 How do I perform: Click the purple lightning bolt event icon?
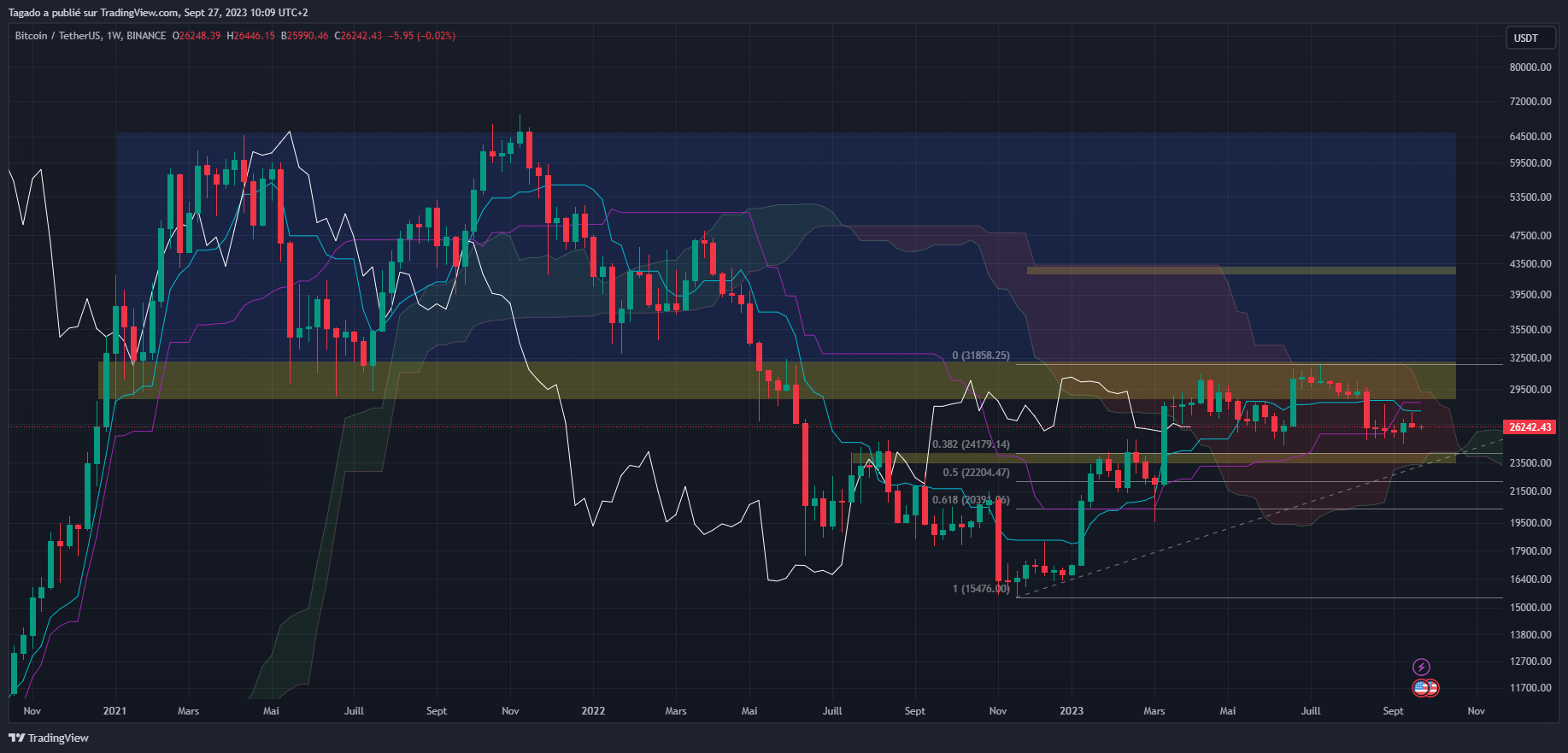tap(1421, 667)
